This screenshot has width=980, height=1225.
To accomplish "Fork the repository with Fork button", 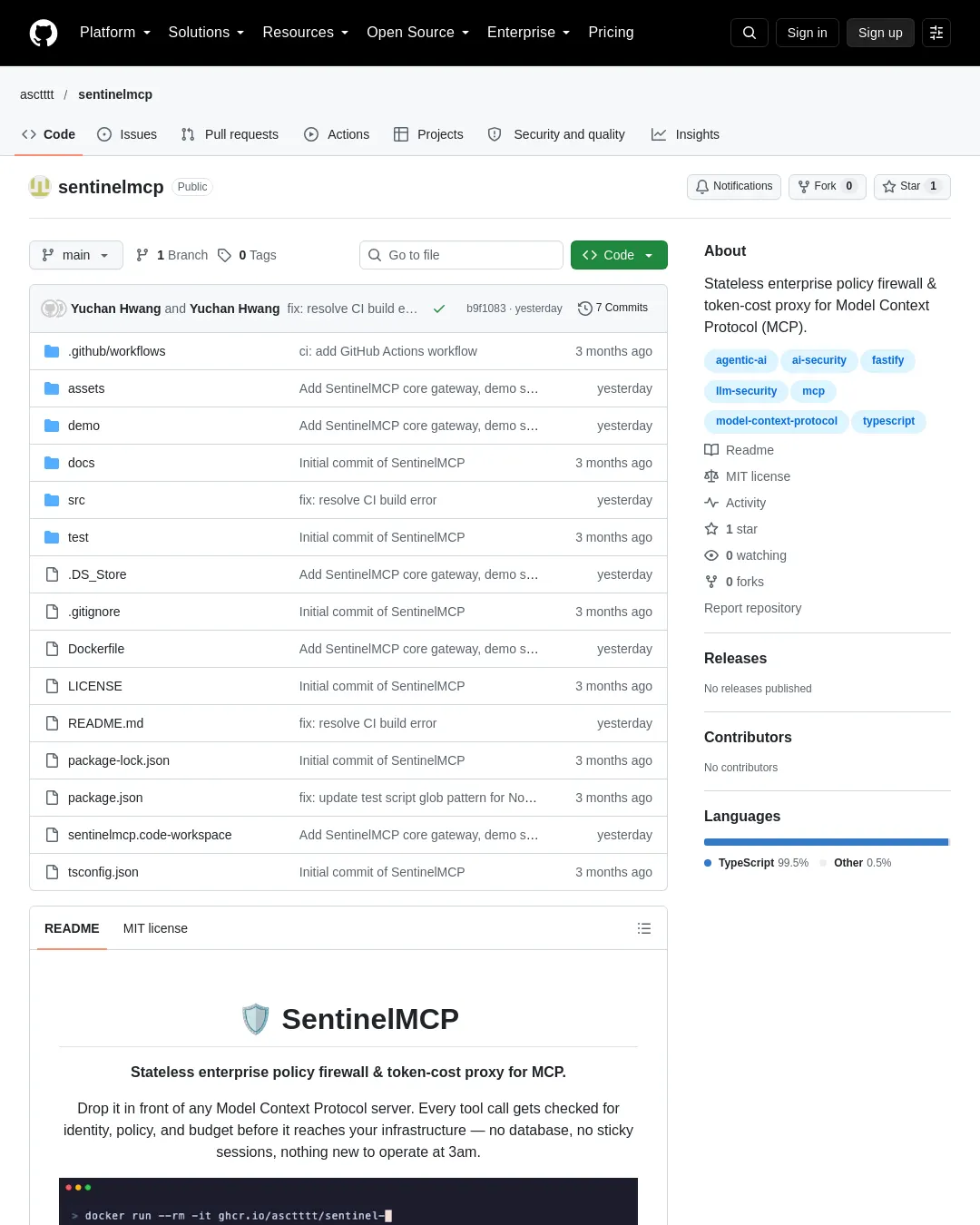I will pyautogui.click(x=828, y=186).
